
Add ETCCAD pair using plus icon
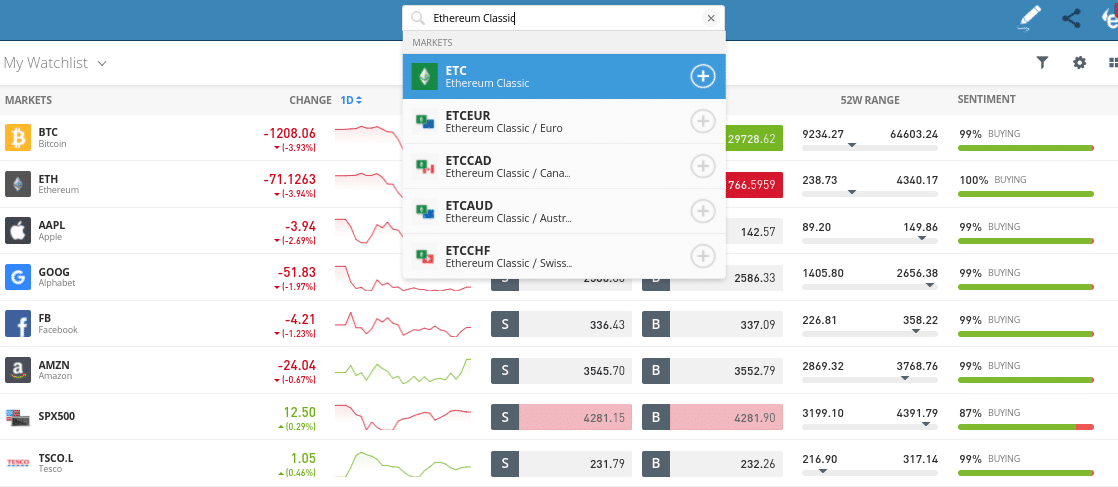click(703, 166)
